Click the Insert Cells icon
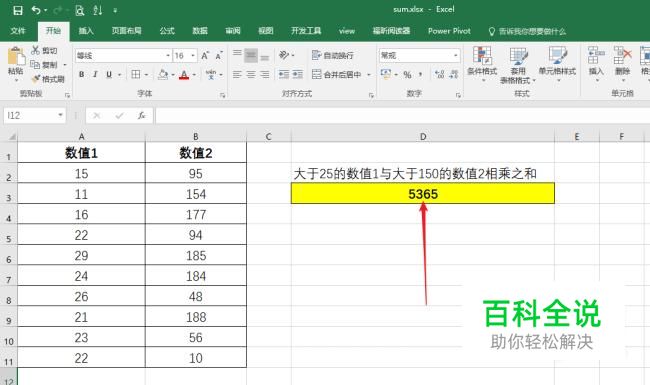Screen dimensions: 650x385 596,55
